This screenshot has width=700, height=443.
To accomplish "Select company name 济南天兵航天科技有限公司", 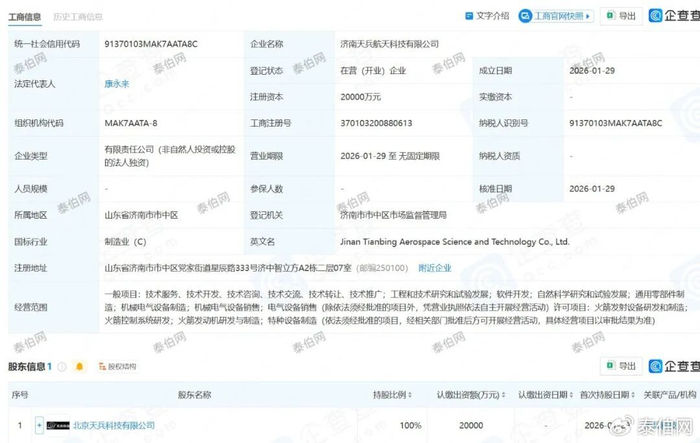I will coord(389,44).
